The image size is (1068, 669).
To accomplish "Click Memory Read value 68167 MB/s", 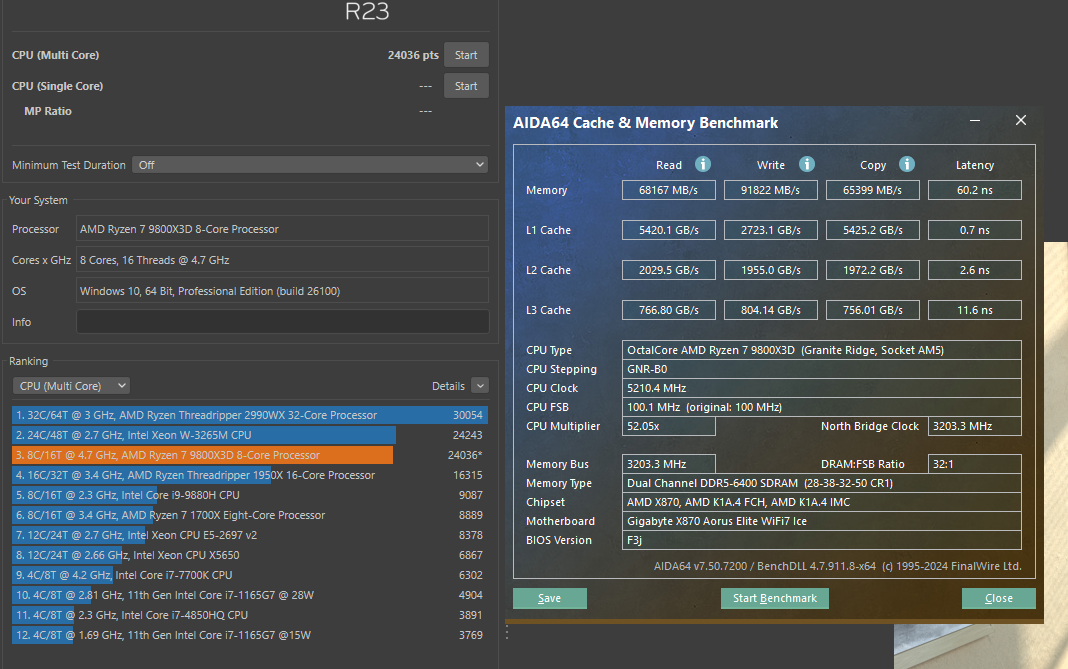I will [668, 190].
